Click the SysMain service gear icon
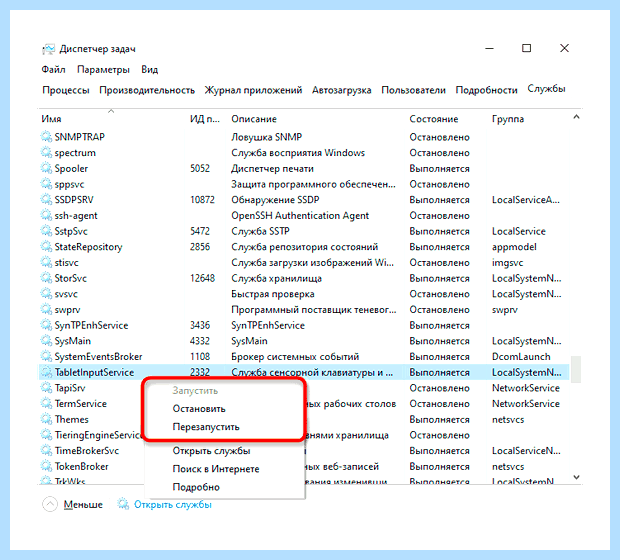This screenshot has height=560, width=620. tap(46, 341)
